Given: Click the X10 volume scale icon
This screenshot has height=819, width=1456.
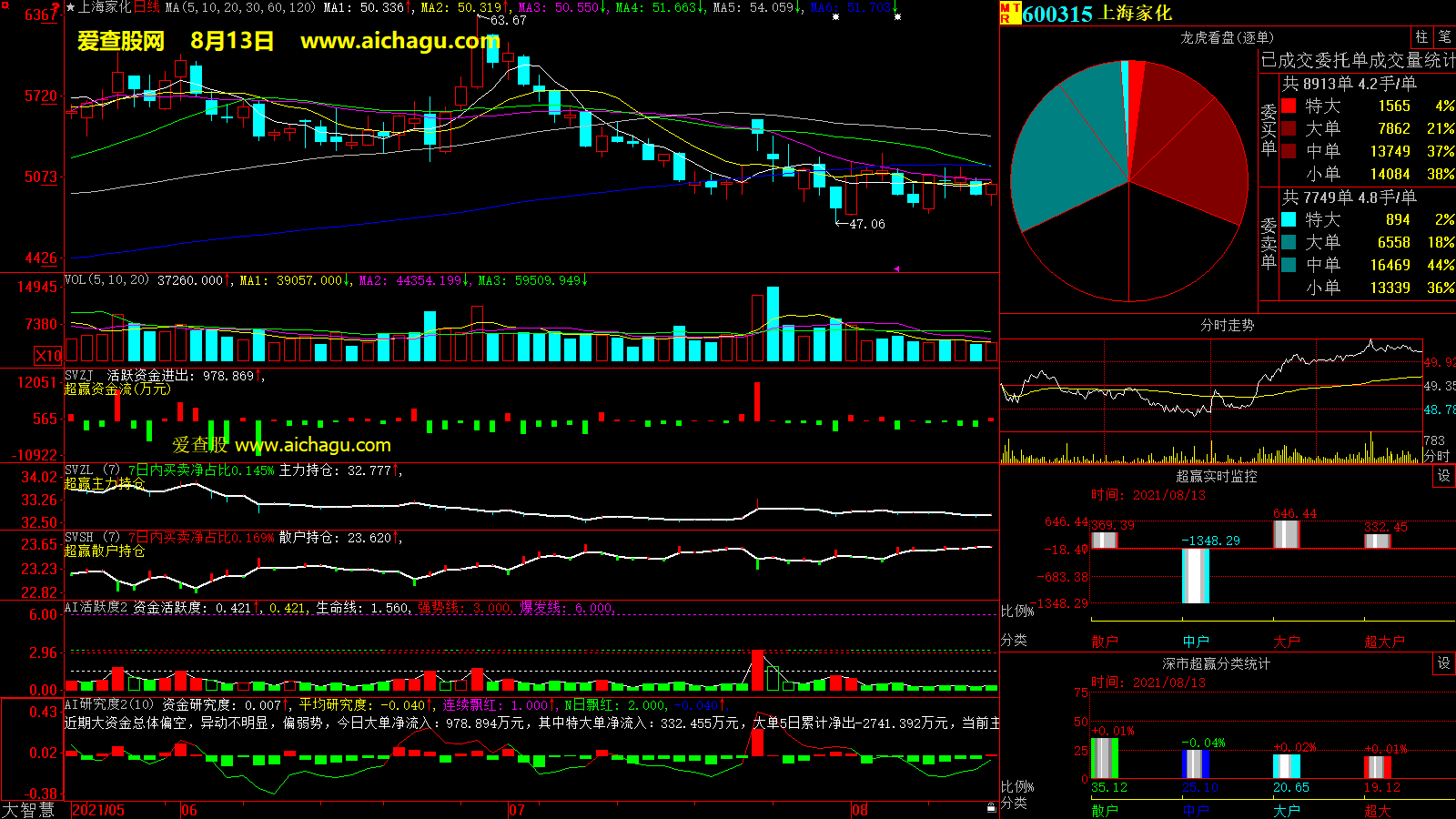Looking at the screenshot, I should point(48,356).
